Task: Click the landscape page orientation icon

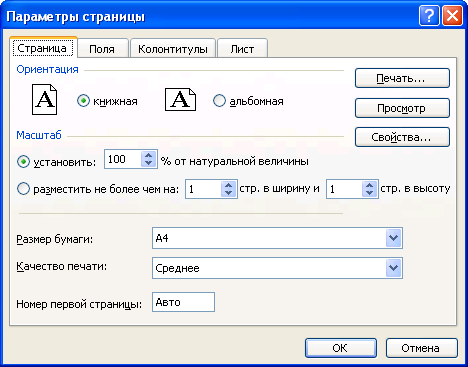Action: [x=180, y=99]
